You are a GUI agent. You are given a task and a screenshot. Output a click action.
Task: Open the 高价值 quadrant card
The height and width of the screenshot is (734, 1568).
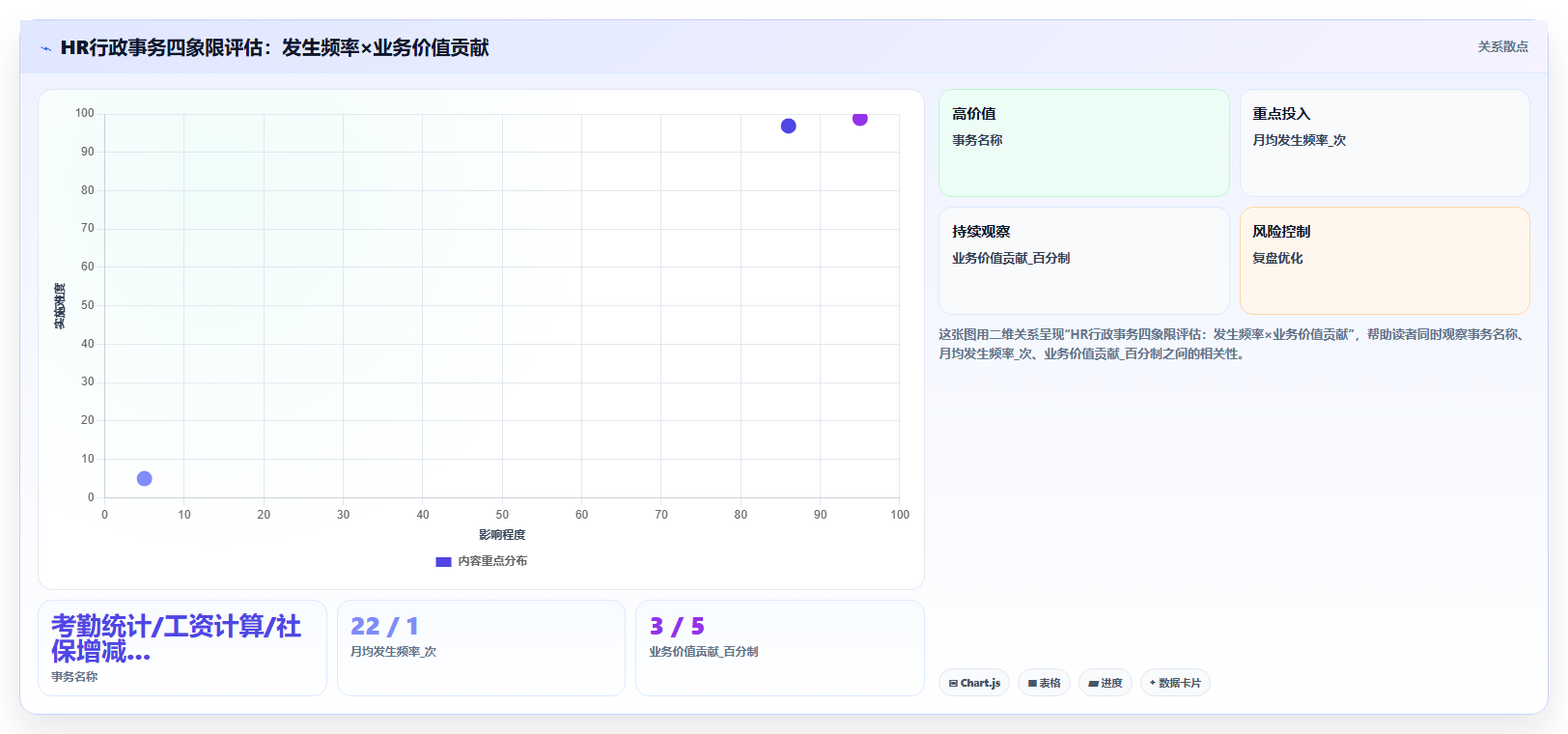coord(1083,143)
